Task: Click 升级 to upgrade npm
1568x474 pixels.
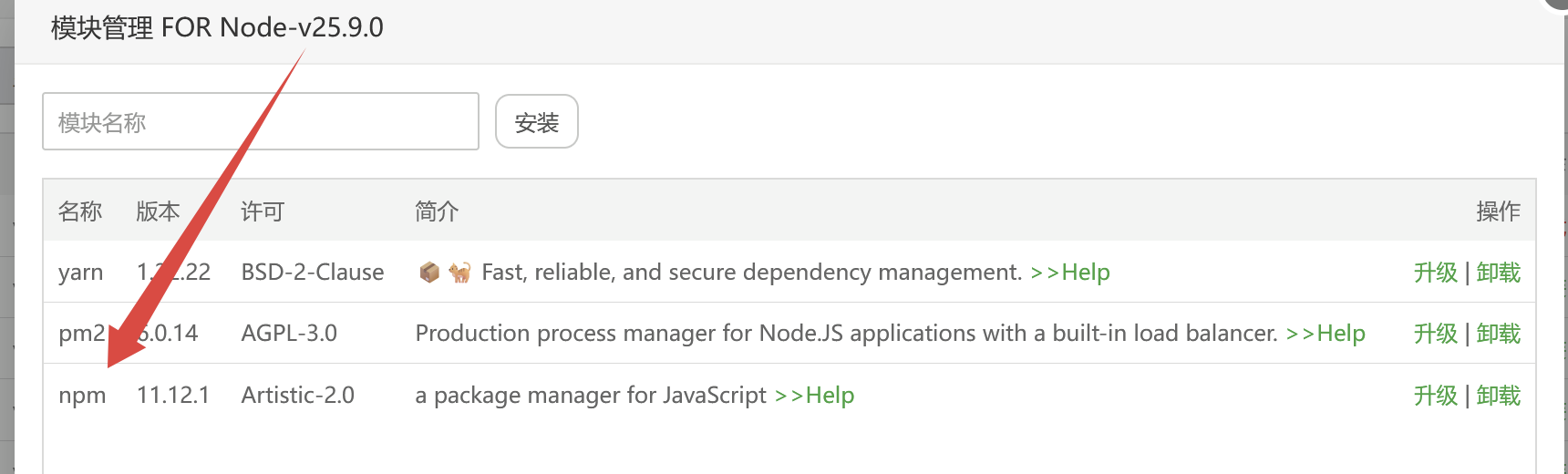Action: (x=1436, y=395)
